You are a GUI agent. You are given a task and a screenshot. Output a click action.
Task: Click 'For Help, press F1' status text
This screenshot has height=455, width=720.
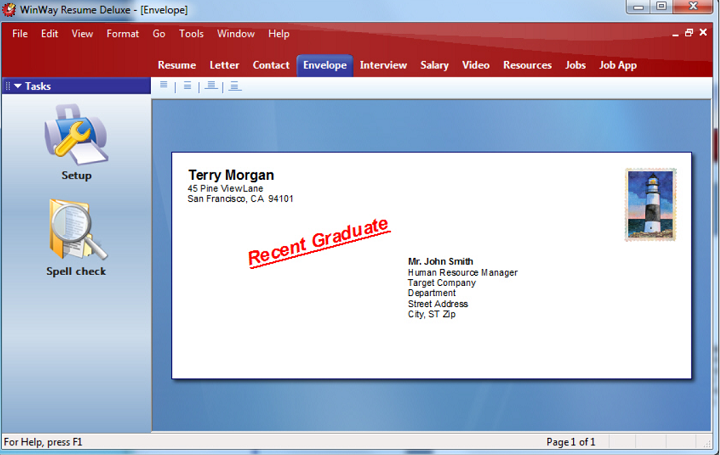43,442
